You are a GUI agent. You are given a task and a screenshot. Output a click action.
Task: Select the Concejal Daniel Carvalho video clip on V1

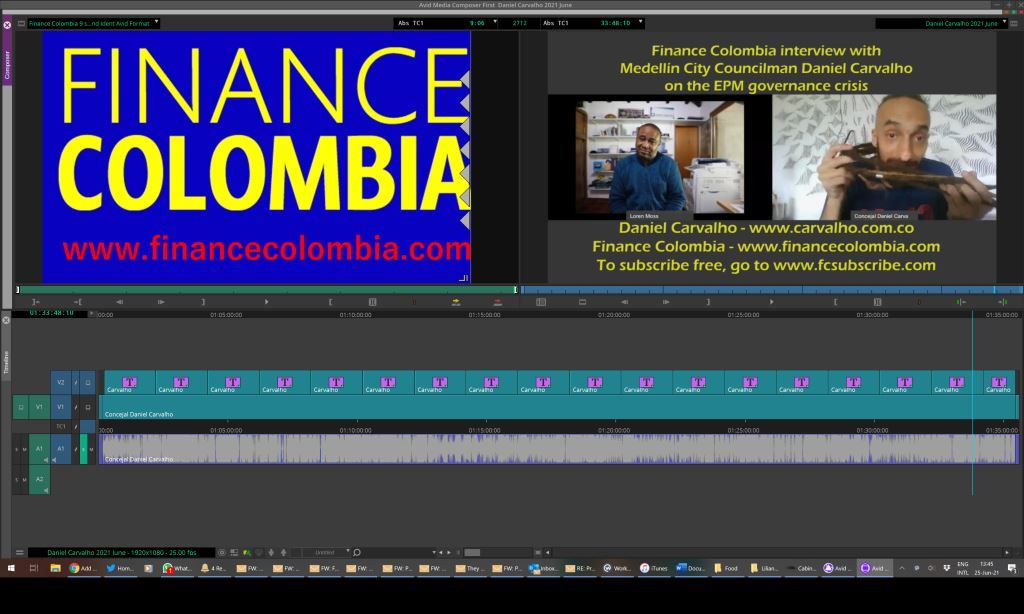tap(558, 407)
